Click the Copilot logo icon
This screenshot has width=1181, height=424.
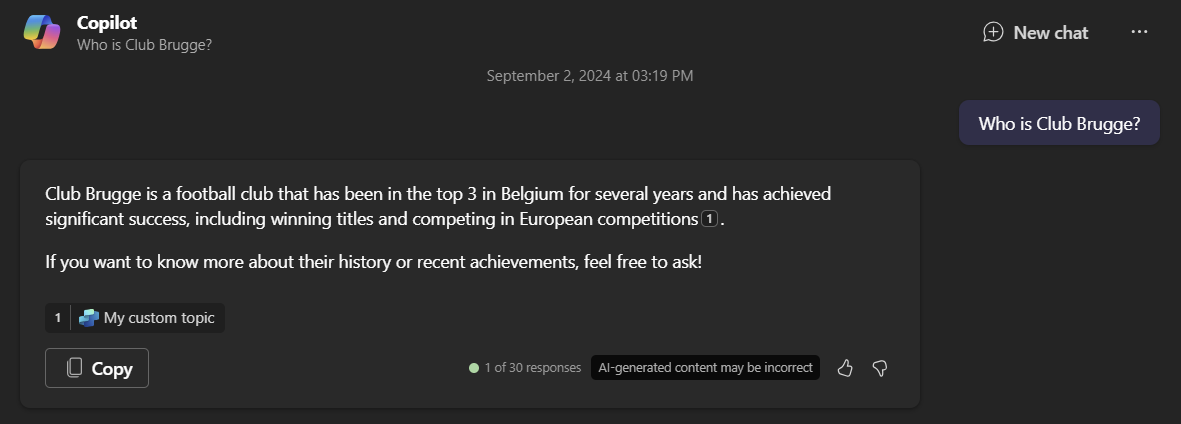click(42, 32)
